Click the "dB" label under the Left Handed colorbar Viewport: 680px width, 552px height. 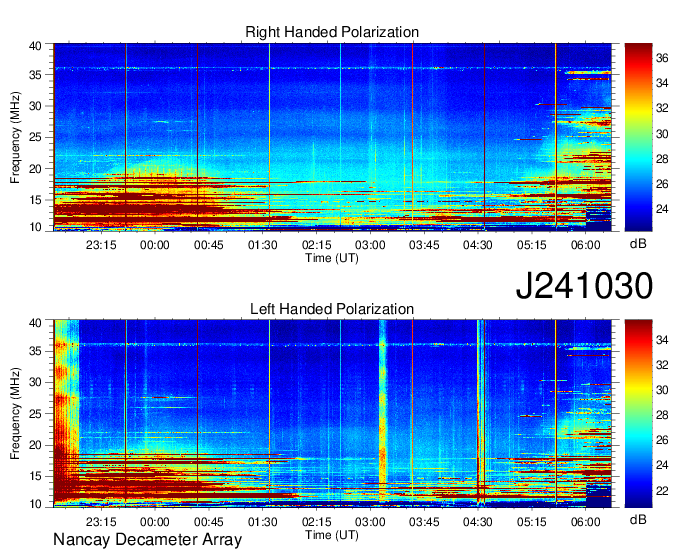638,519
